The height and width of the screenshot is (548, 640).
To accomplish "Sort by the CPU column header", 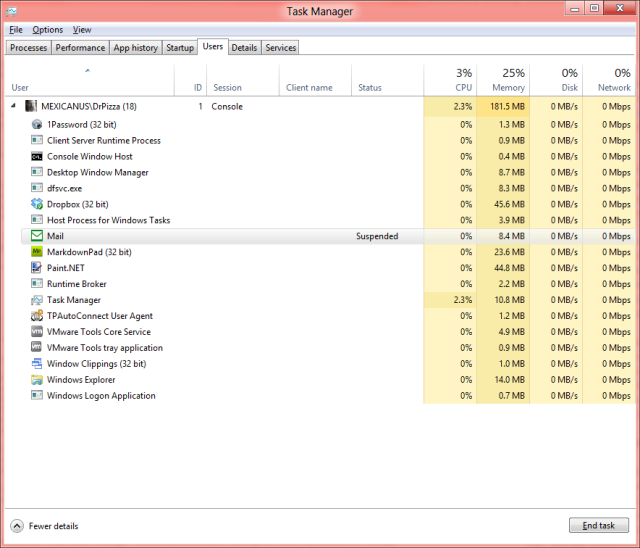I will coord(450,80).
